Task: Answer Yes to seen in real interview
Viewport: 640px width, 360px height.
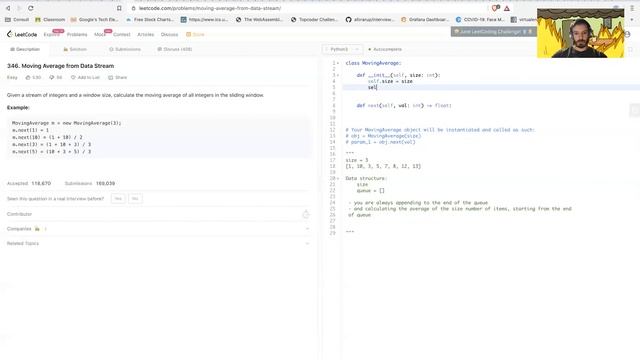Action: tap(118, 199)
